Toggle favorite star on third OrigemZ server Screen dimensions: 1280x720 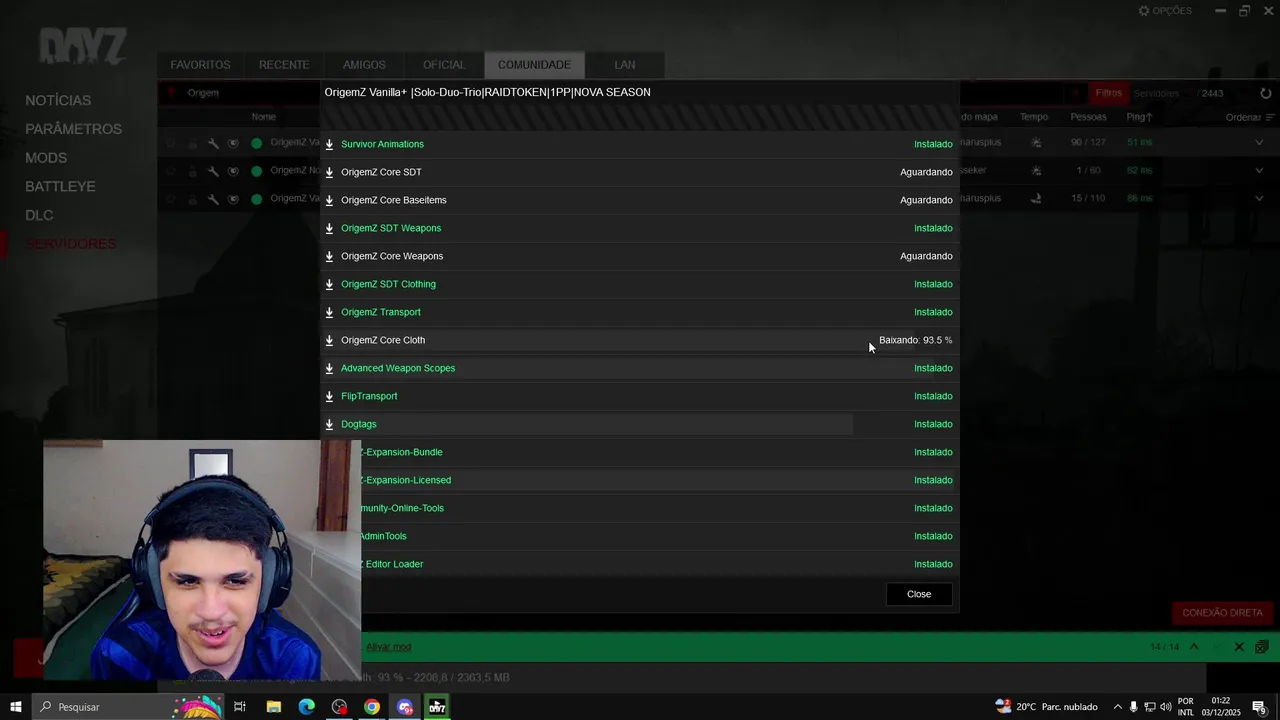pos(171,199)
